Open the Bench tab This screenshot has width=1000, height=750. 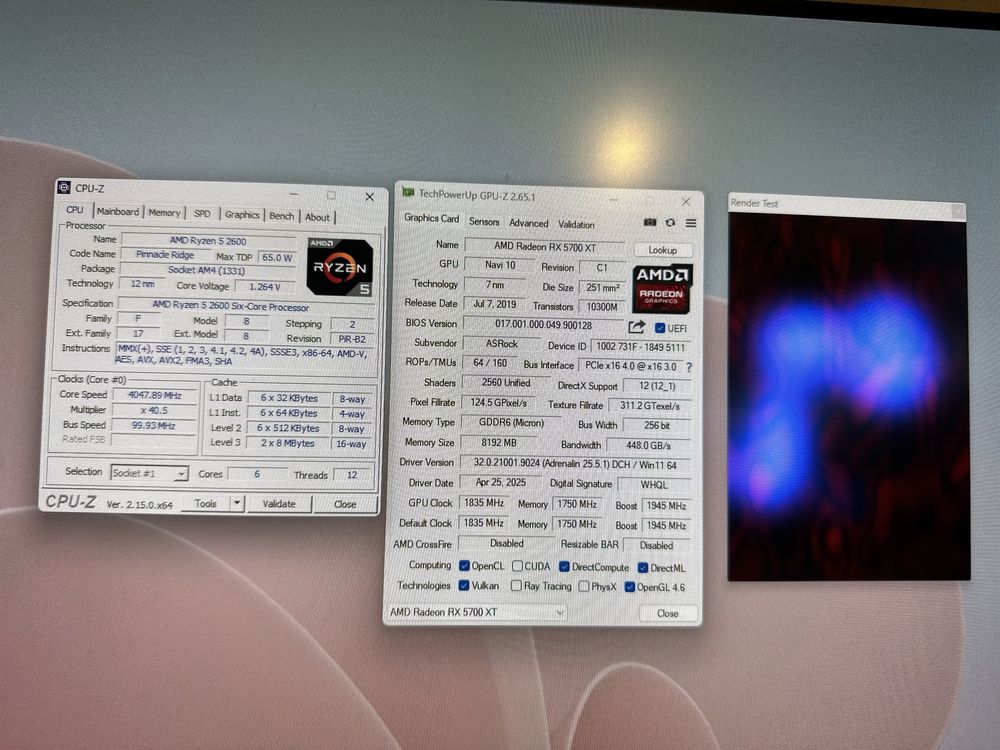tap(282, 216)
